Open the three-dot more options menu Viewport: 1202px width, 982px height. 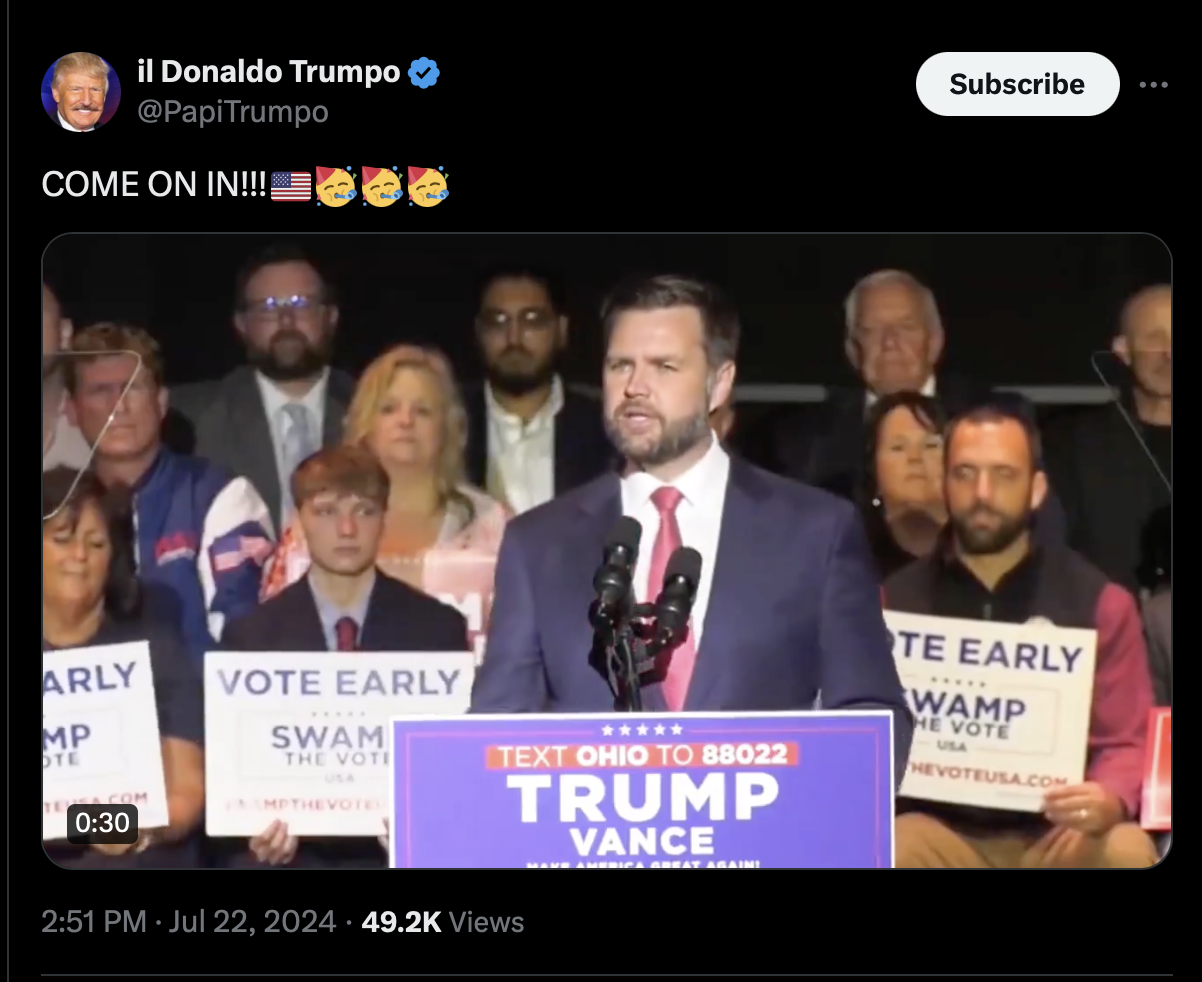pos(1153,85)
